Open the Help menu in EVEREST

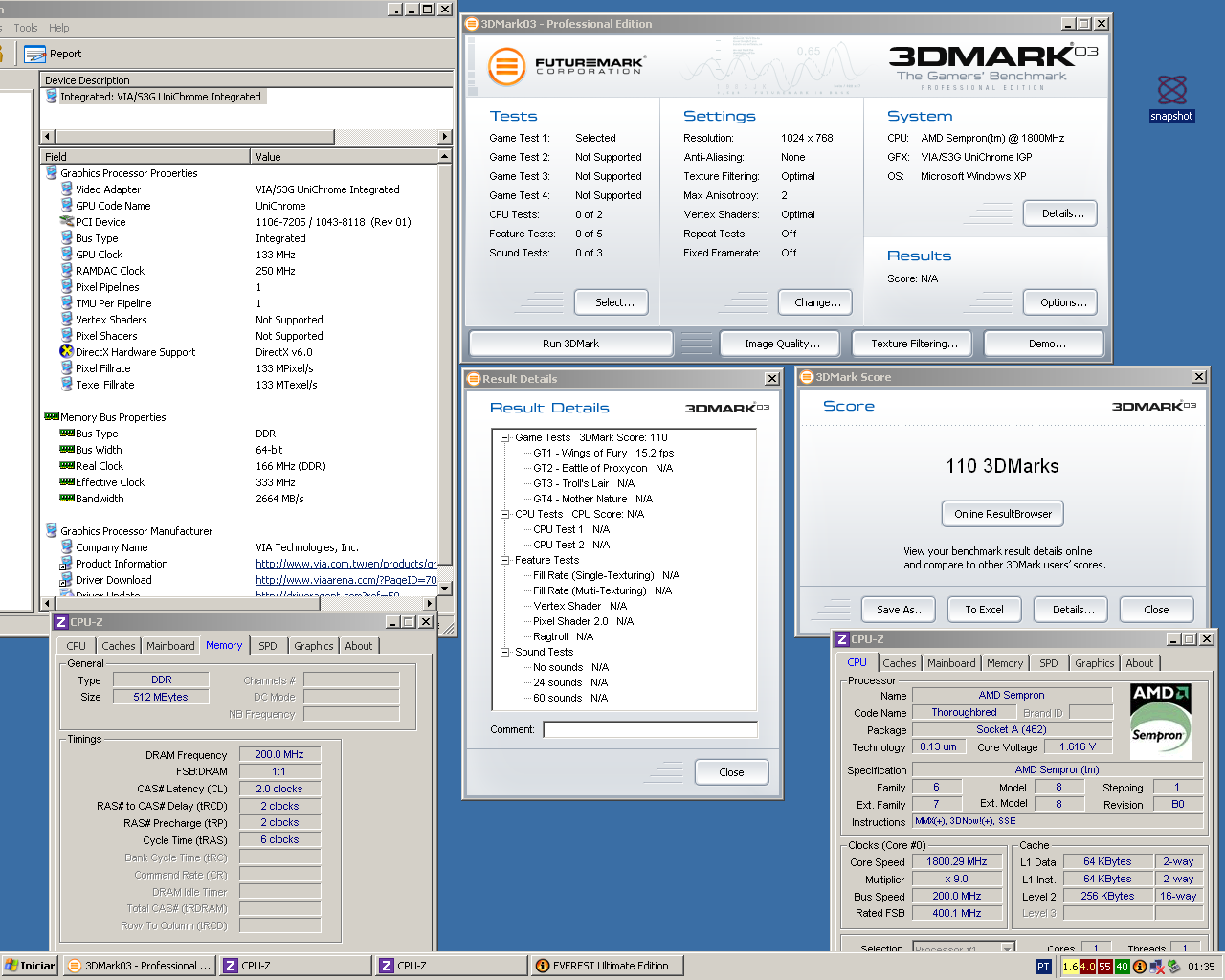(59, 28)
